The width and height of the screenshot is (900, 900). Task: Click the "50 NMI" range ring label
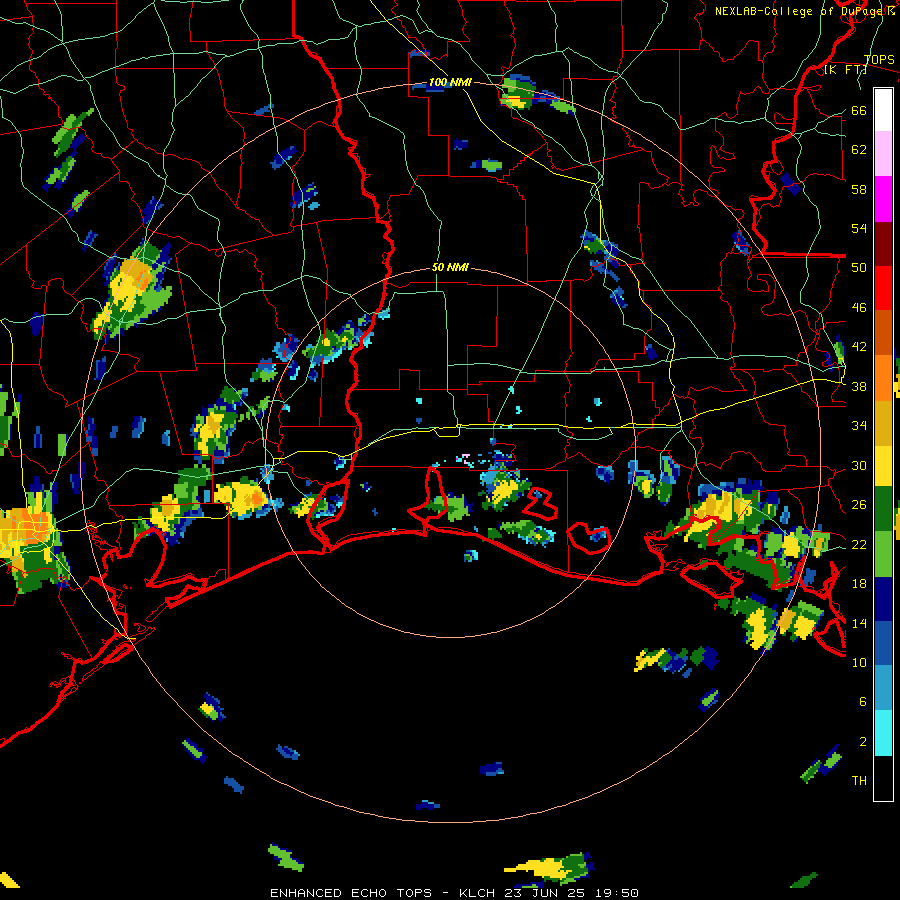point(450,267)
